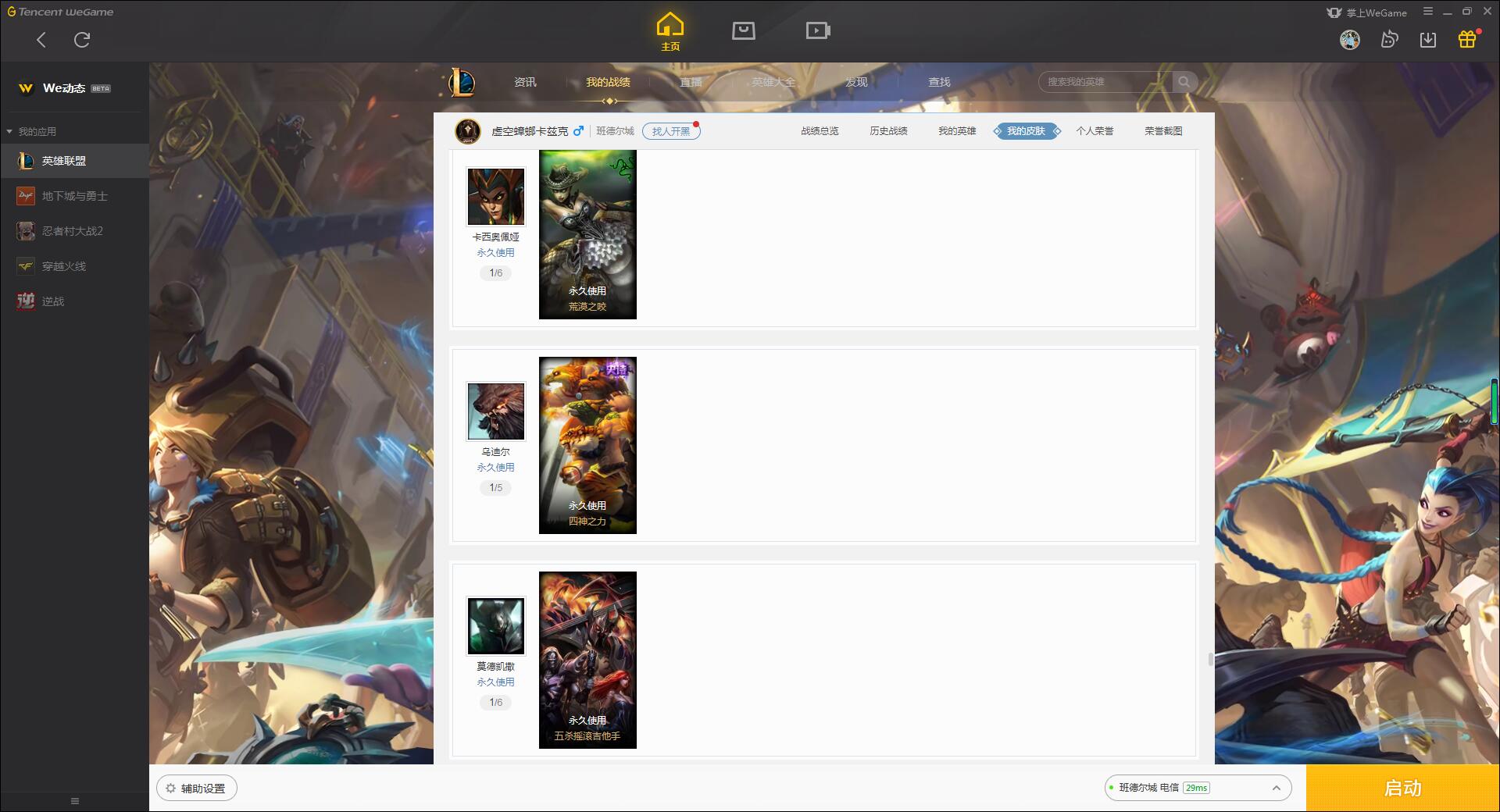Click the 辅助设置 button
This screenshot has width=1500, height=812.
pyautogui.click(x=196, y=789)
